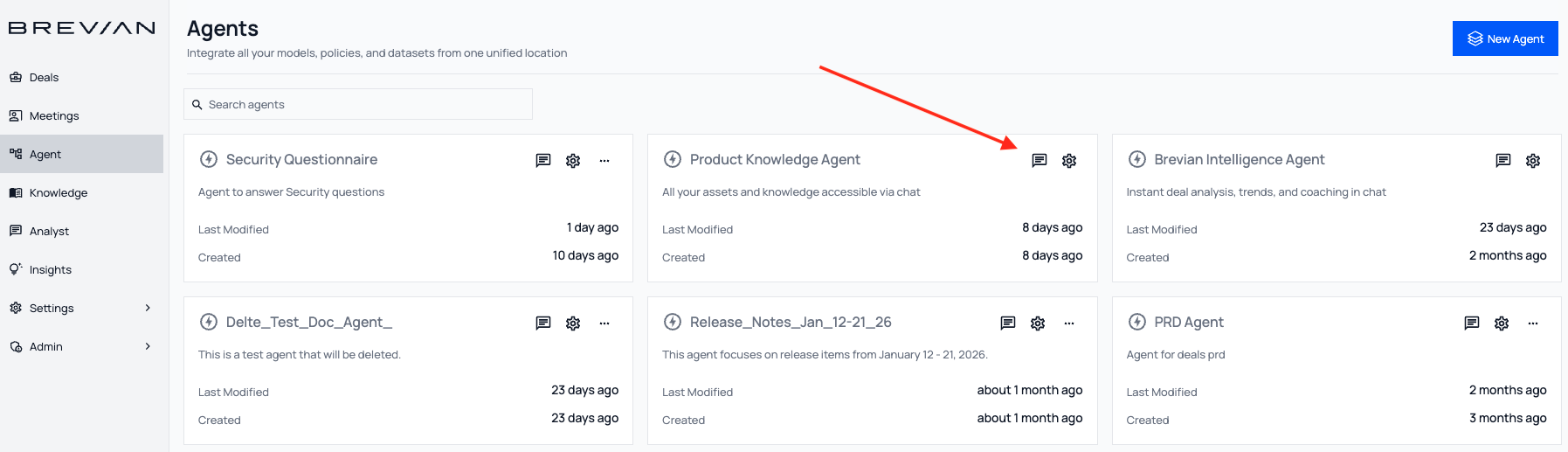Viewport: 1568px width, 452px height.
Task: Click the Search agents input field
Action: click(358, 104)
